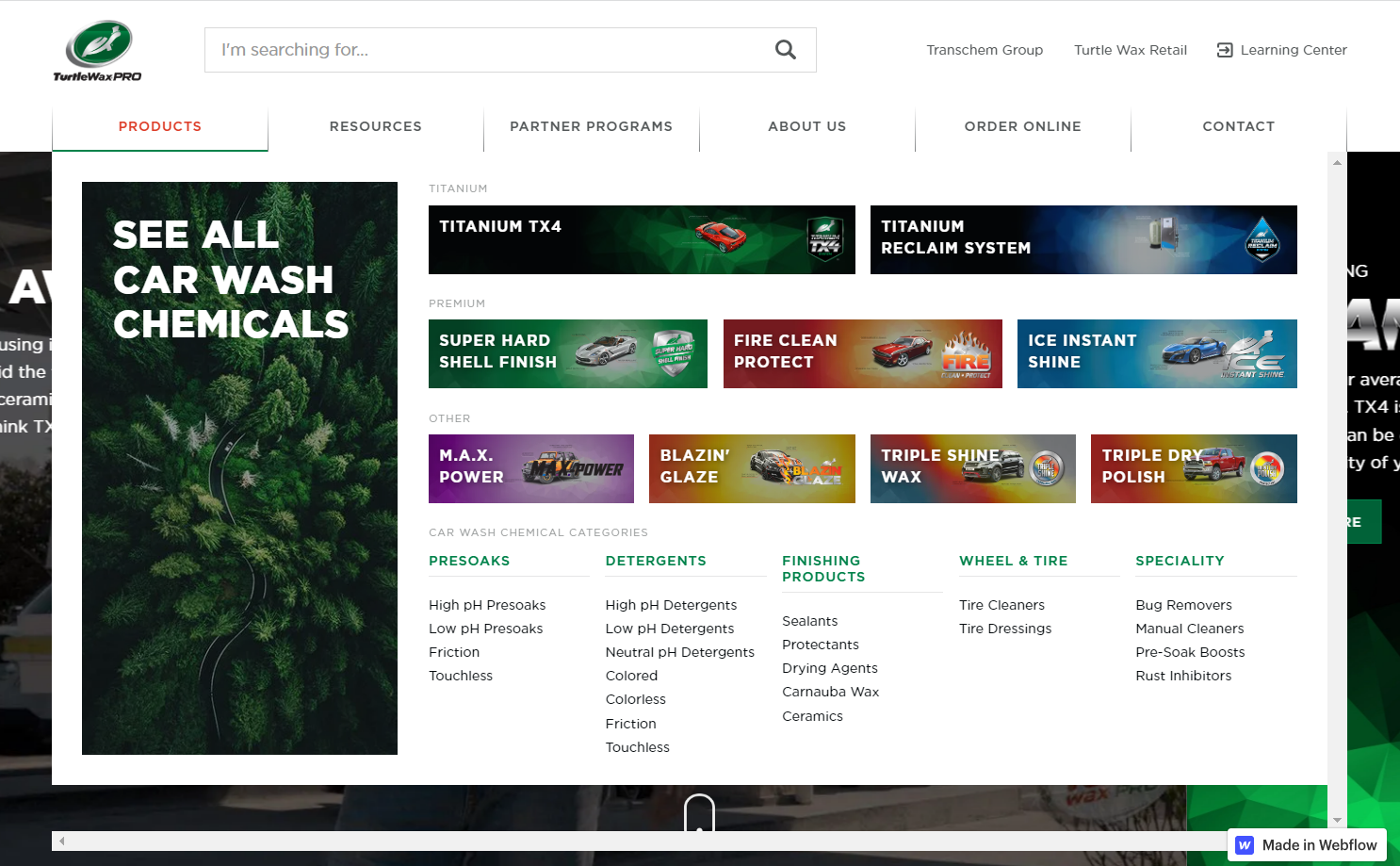
Task: Click the search magnifier icon
Action: tap(785, 49)
